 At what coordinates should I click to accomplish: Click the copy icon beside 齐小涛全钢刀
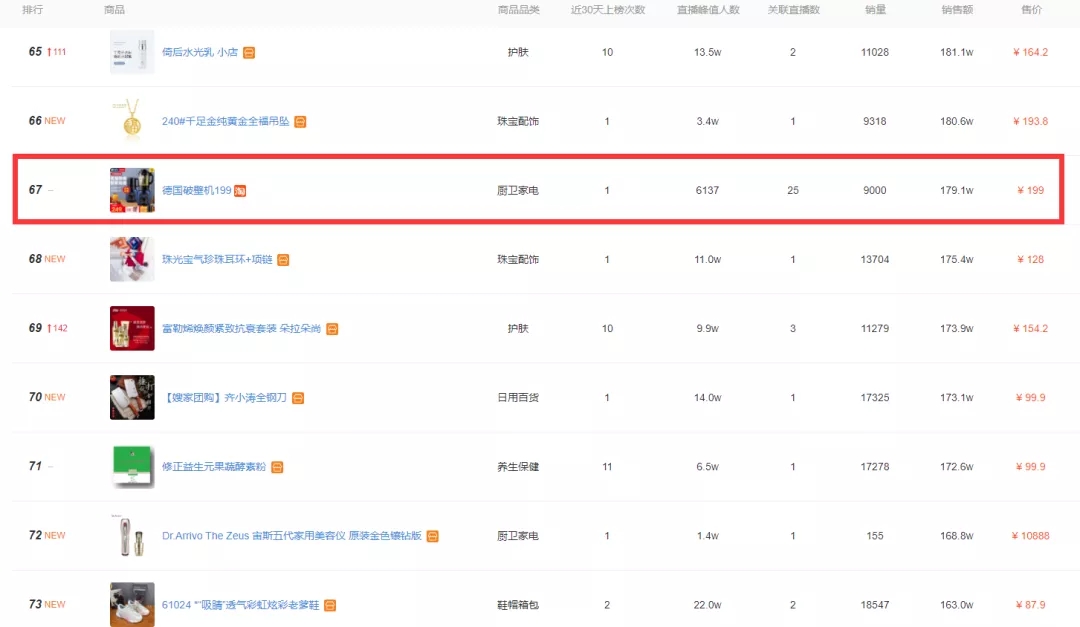[x=300, y=397]
